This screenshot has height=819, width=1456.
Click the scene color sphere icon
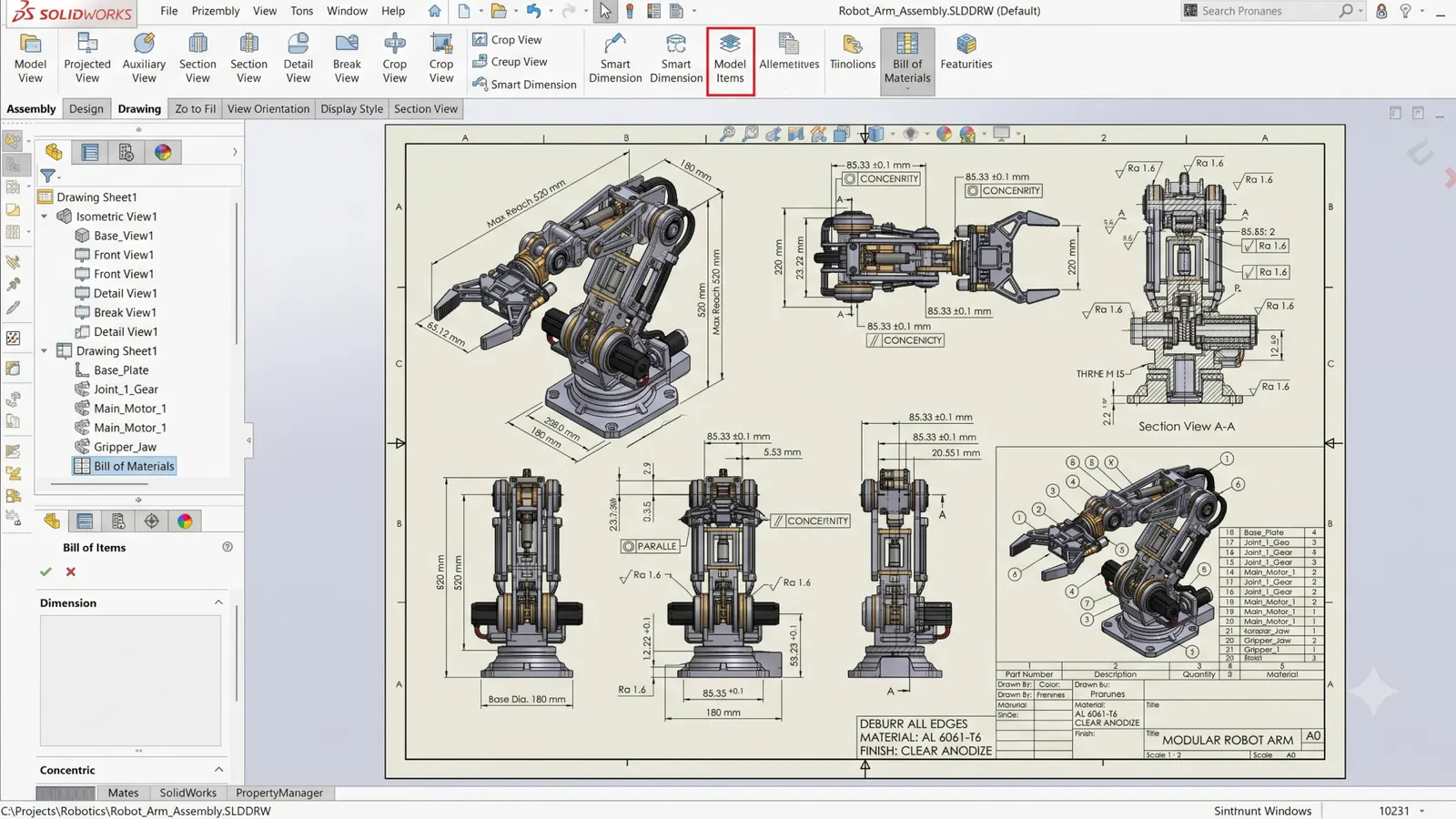tap(968, 134)
